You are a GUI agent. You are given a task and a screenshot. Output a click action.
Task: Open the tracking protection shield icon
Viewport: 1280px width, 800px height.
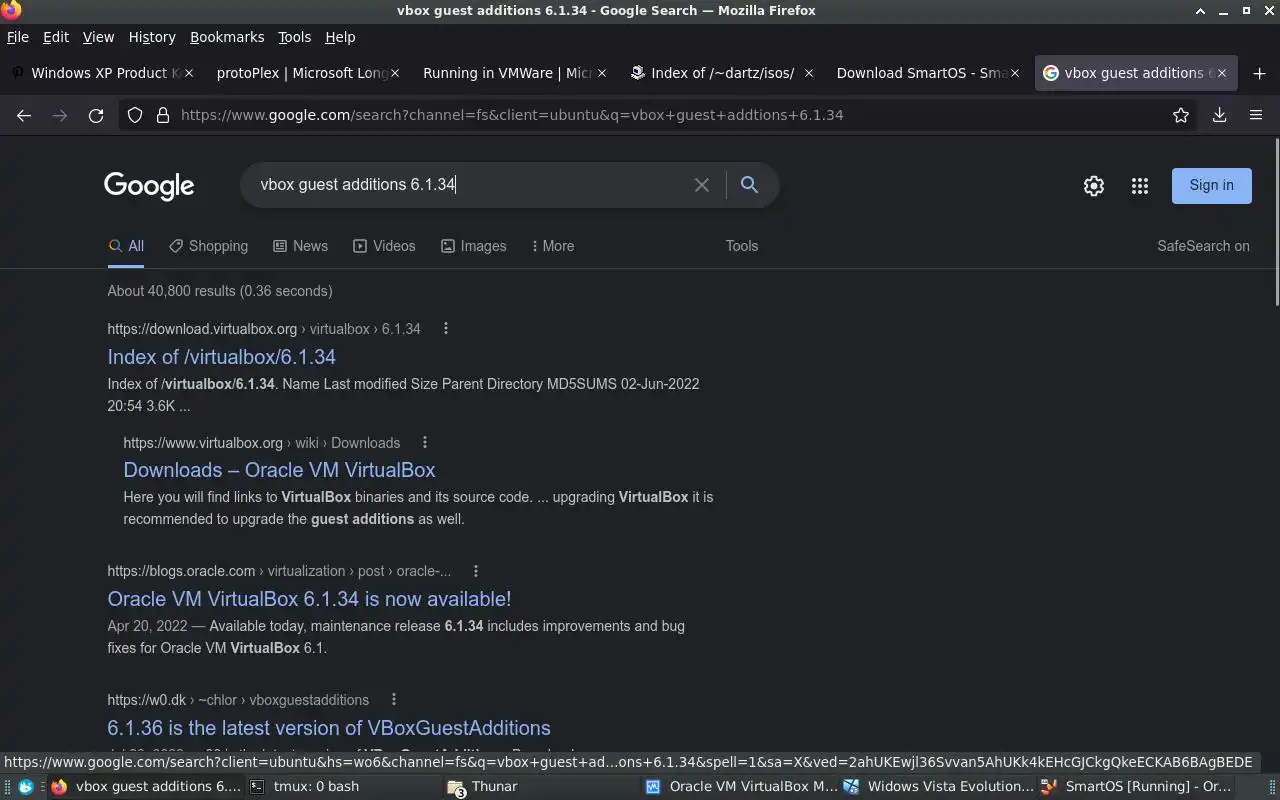tap(135, 115)
